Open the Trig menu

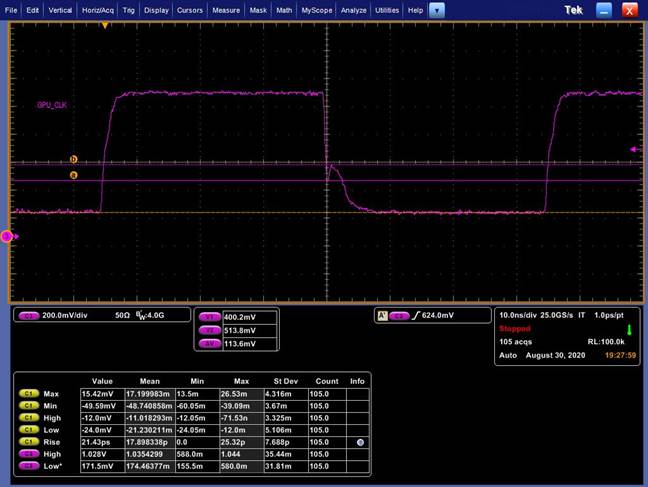coord(129,10)
